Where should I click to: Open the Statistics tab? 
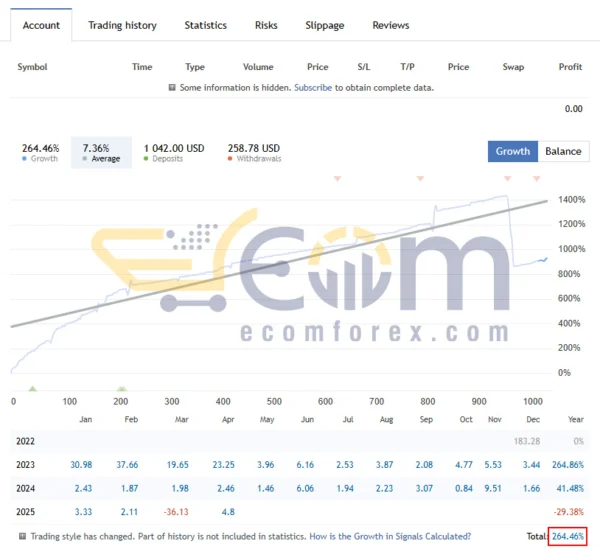(x=205, y=25)
